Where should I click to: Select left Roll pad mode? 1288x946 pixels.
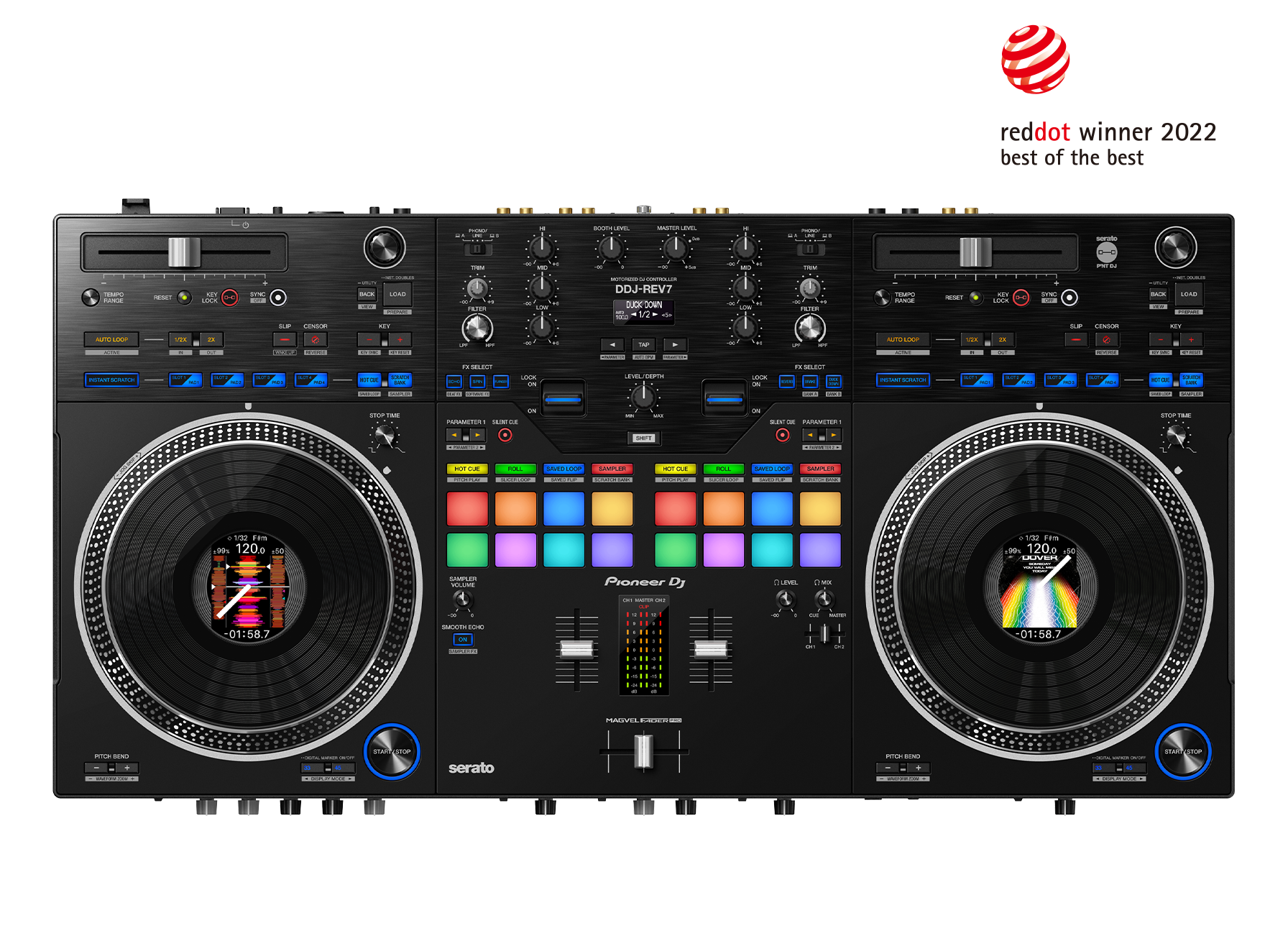(515, 469)
